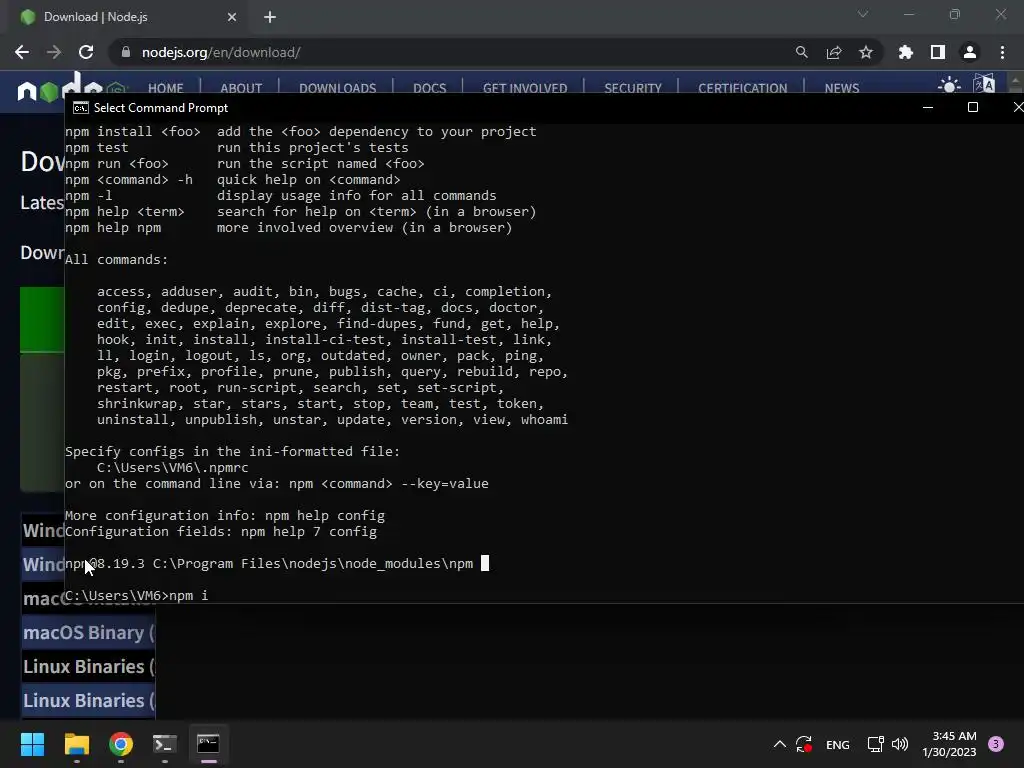Reload the Node.js download page
Viewport: 1024px width, 768px height.
[86, 52]
